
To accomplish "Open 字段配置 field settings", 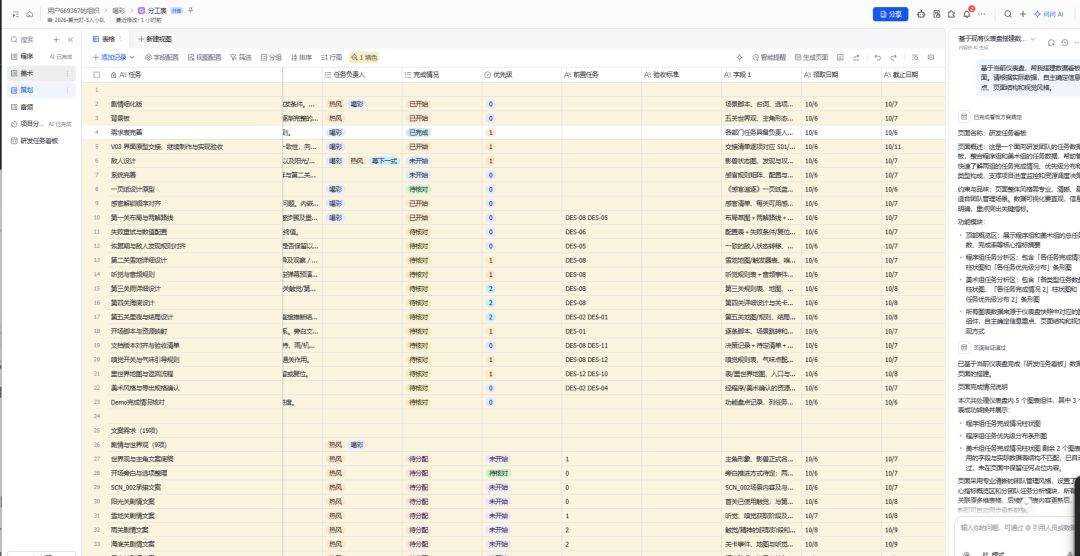I will tap(161, 57).
